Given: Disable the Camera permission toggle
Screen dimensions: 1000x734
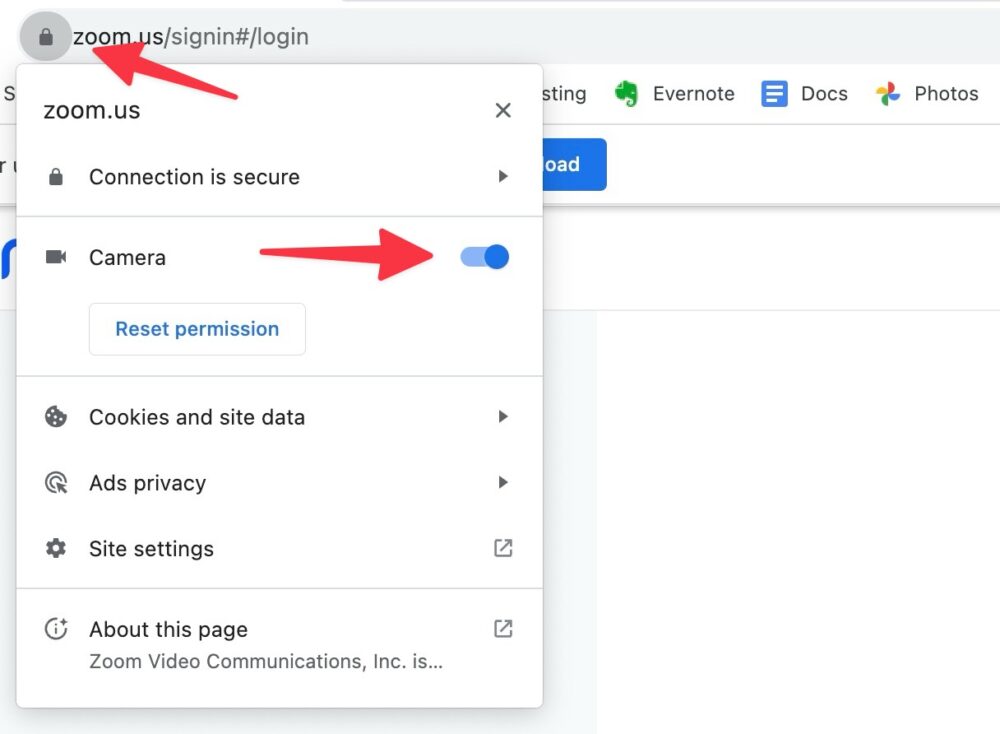Looking at the screenshot, I should tap(483, 257).
